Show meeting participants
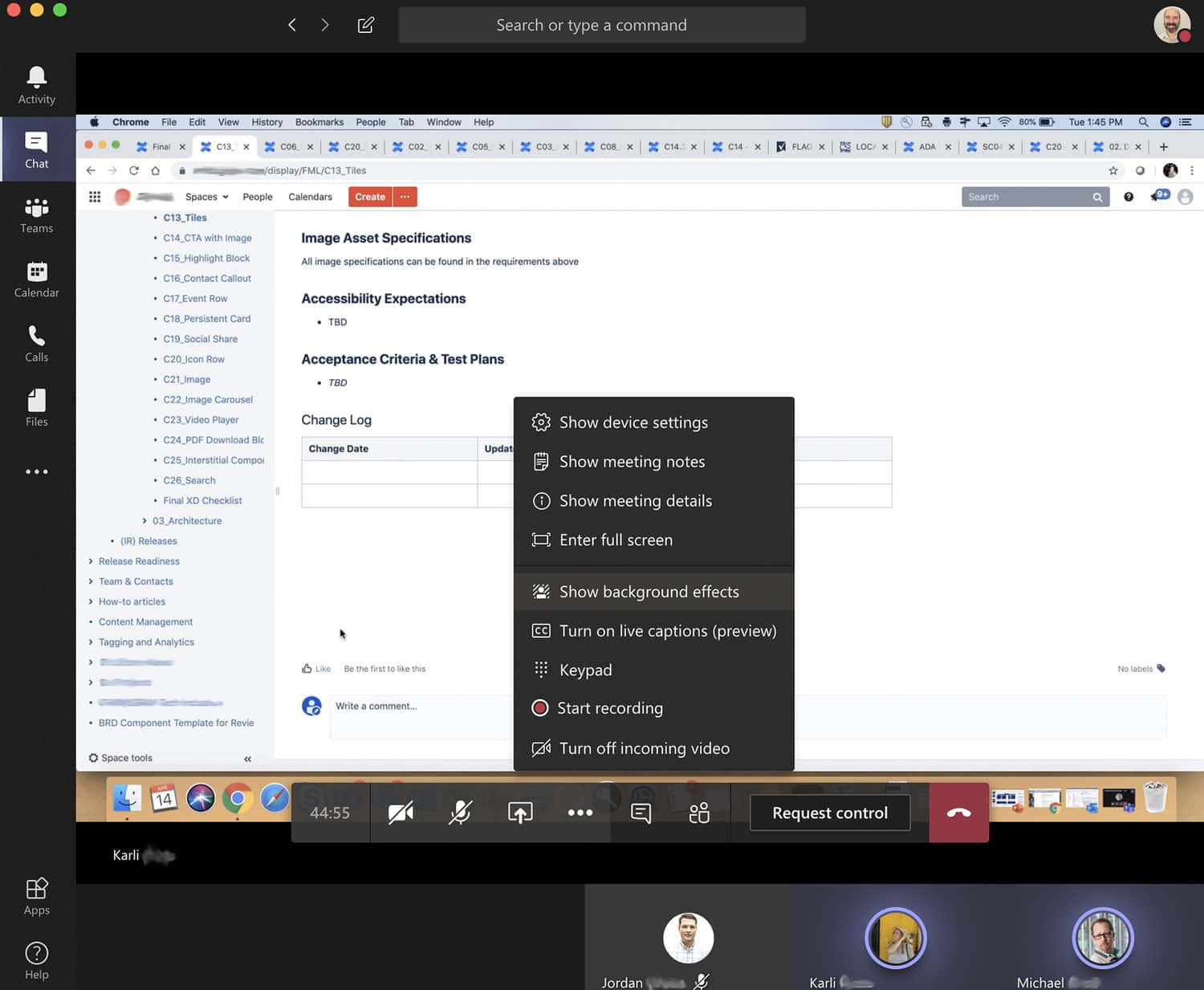This screenshot has height=990, width=1204. (x=699, y=813)
